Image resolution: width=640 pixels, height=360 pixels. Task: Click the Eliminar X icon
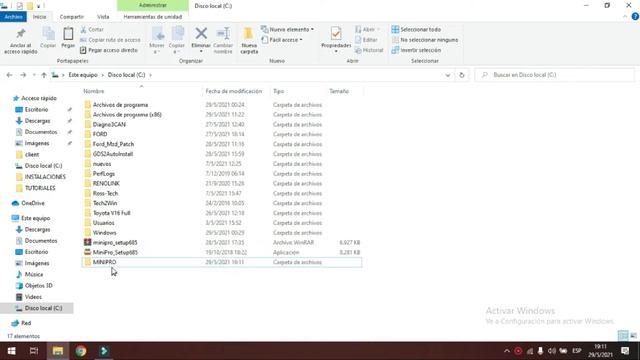(x=201, y=33)
